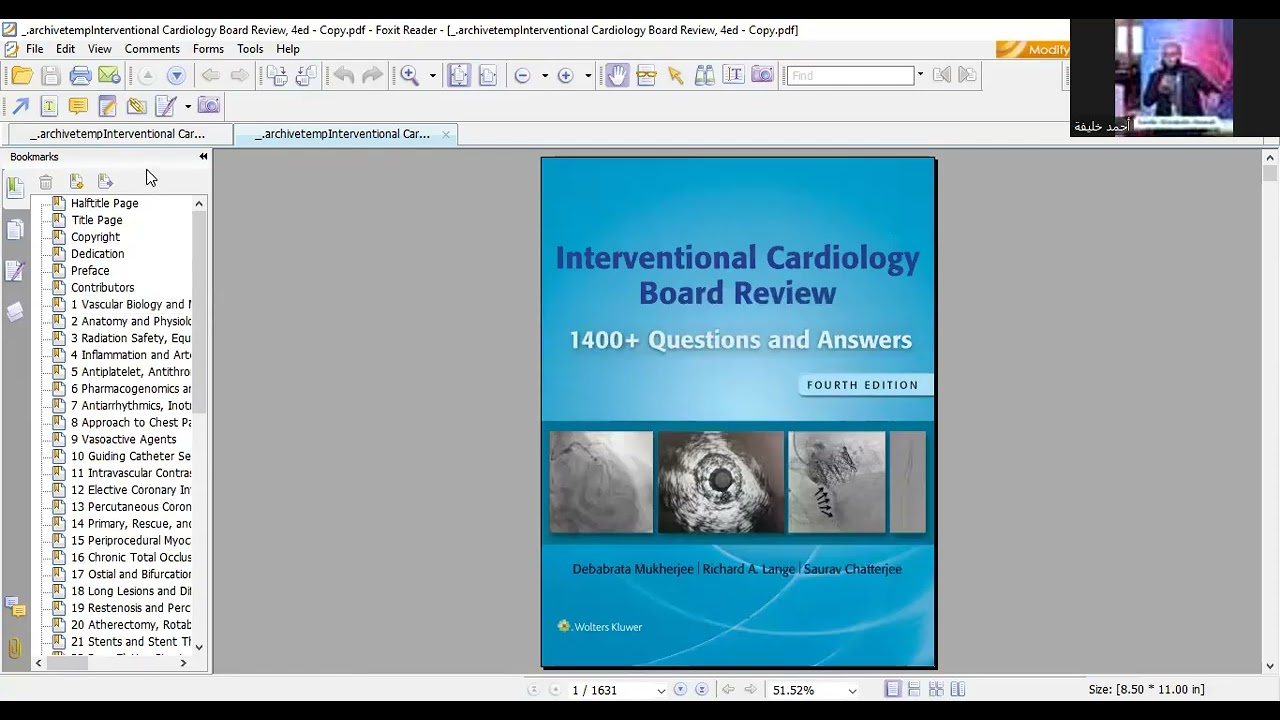Open the Forms menu
This screenshot has width=1280, height=720.
click(x=208, y=48)
